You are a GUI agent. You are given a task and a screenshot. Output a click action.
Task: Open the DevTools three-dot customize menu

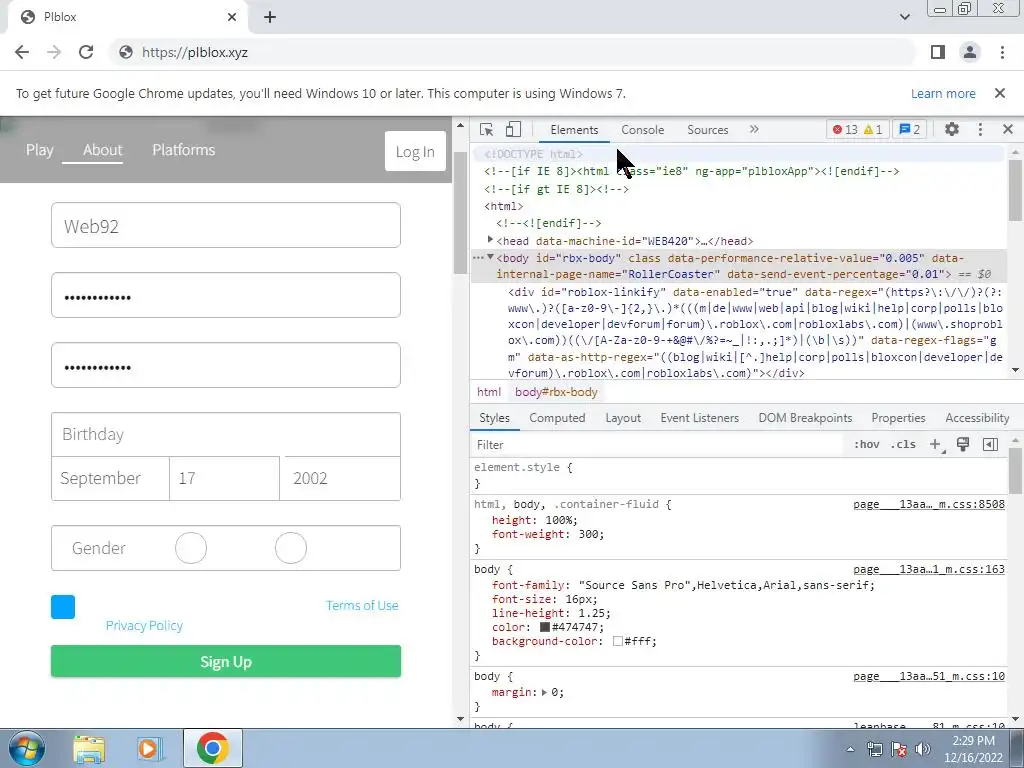[x=980, y=129]
